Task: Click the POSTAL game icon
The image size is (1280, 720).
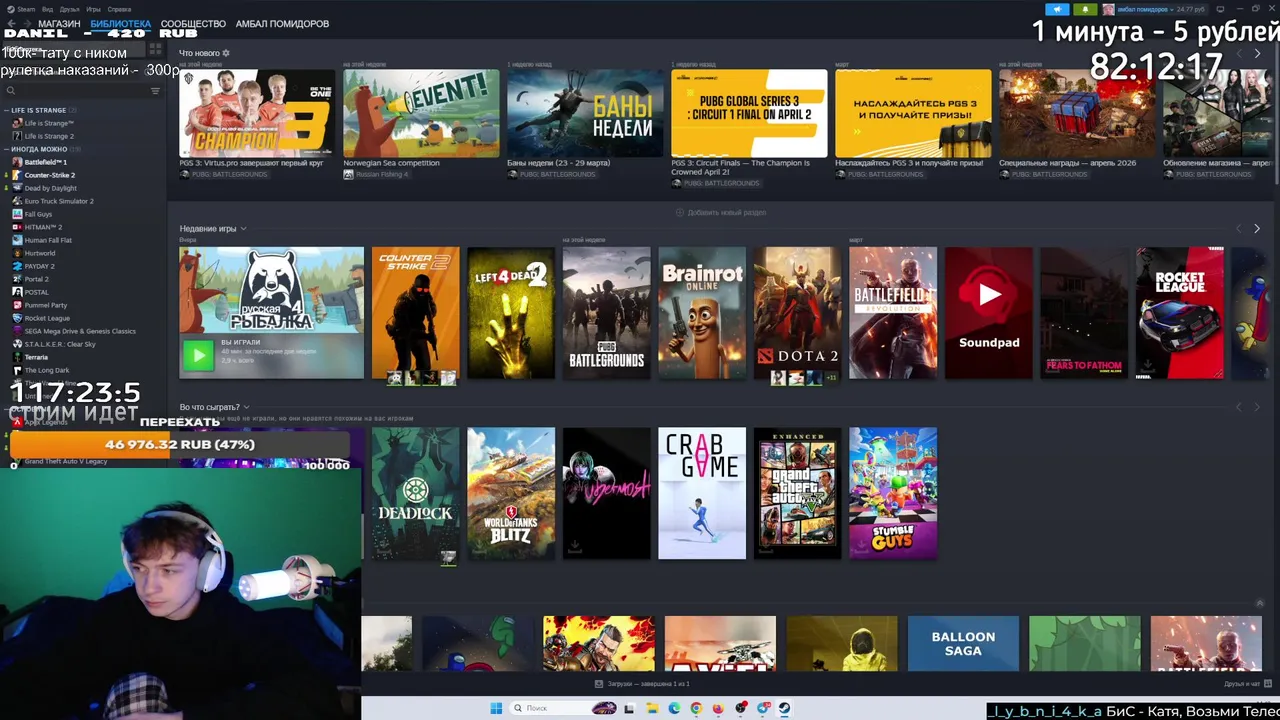Action: click(17, 292)
